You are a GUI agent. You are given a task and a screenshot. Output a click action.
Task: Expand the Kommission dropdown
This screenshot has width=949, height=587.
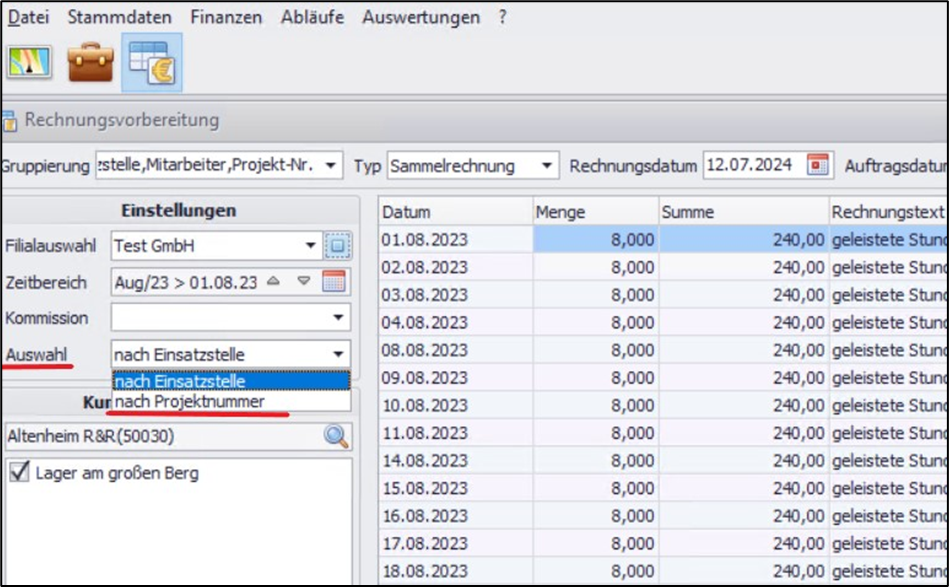click(339, 318)
